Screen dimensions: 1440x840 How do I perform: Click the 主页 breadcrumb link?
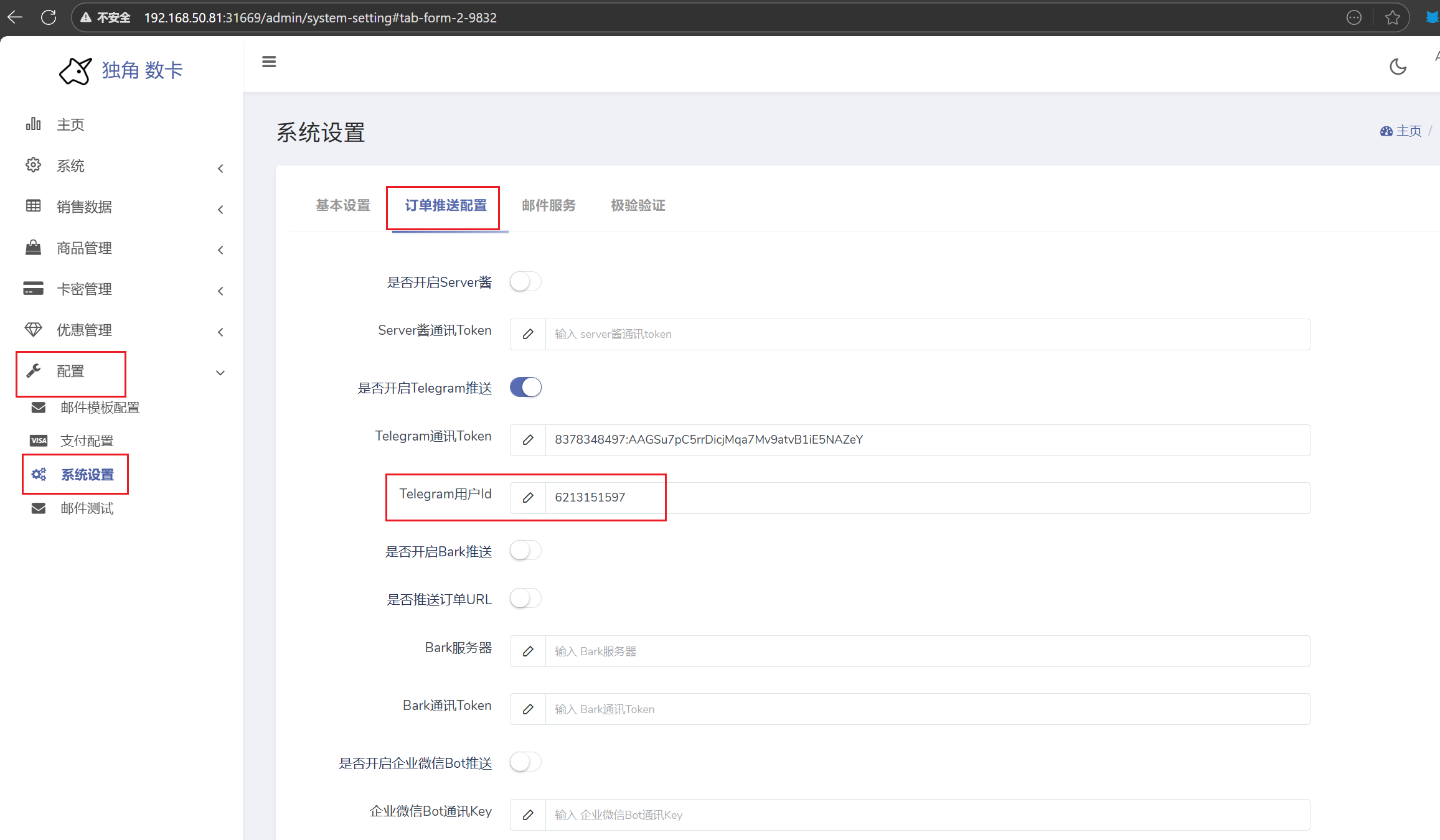[x=1408, y=131]
